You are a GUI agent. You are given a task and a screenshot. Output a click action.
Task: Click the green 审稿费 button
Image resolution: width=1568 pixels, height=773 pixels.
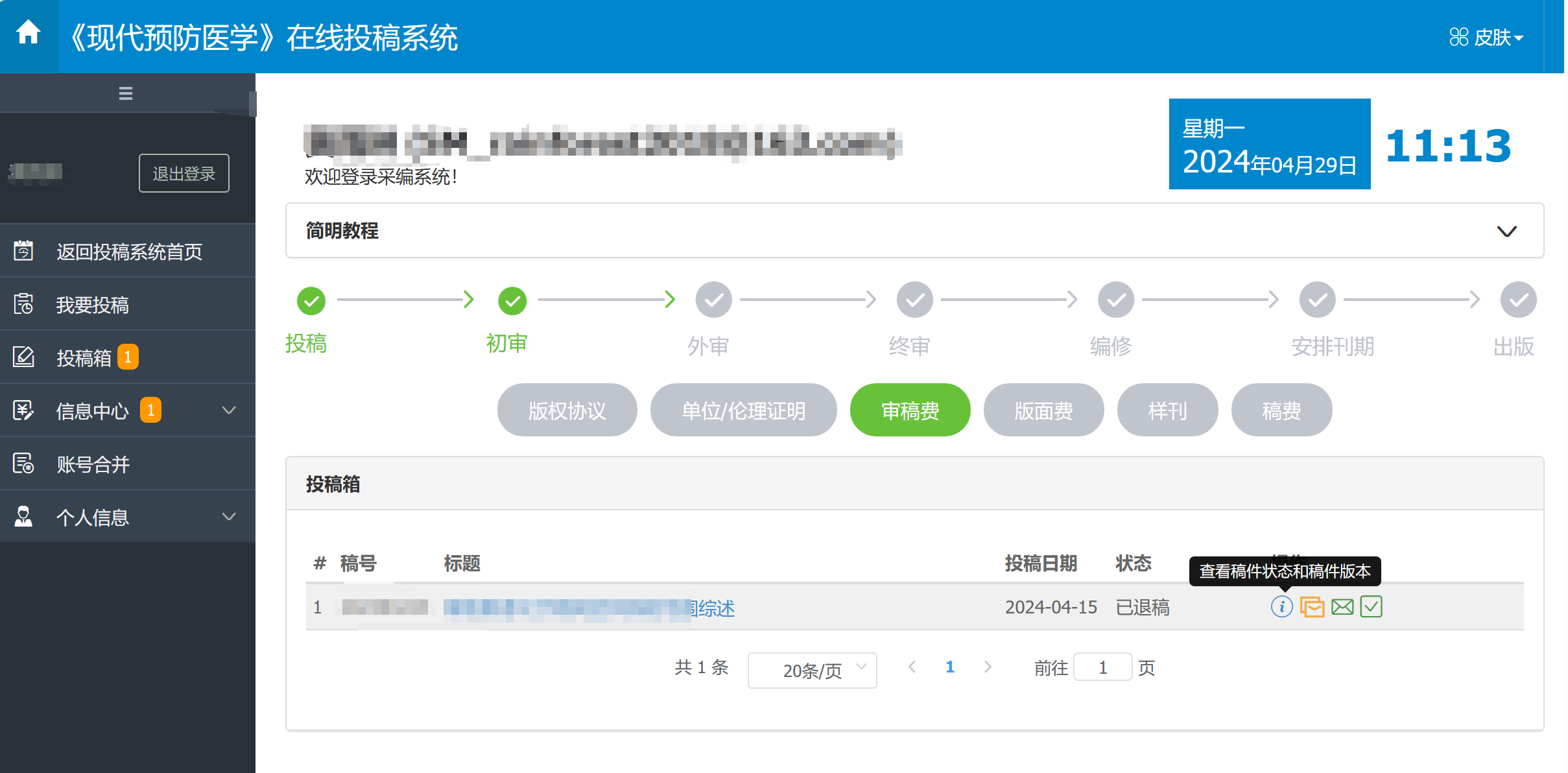pyautogui.click(x=910, y=410)
